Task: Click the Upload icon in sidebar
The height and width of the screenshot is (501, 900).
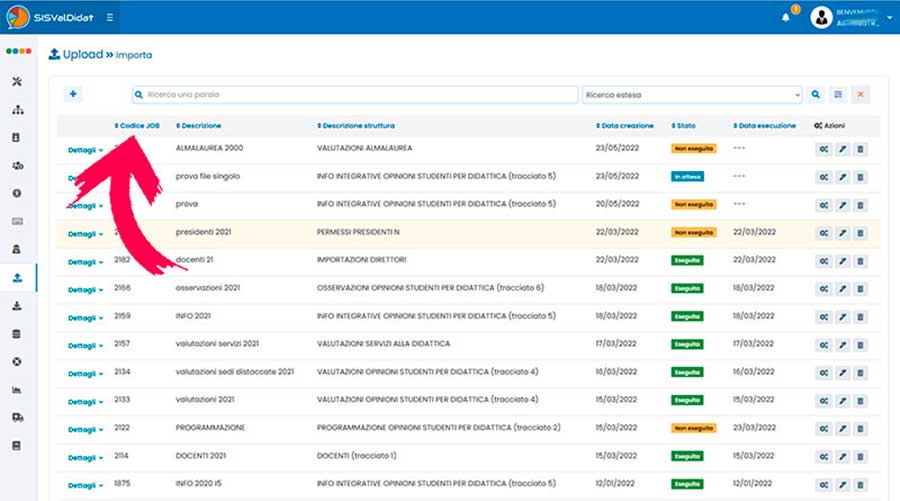Action: (16, 277)
